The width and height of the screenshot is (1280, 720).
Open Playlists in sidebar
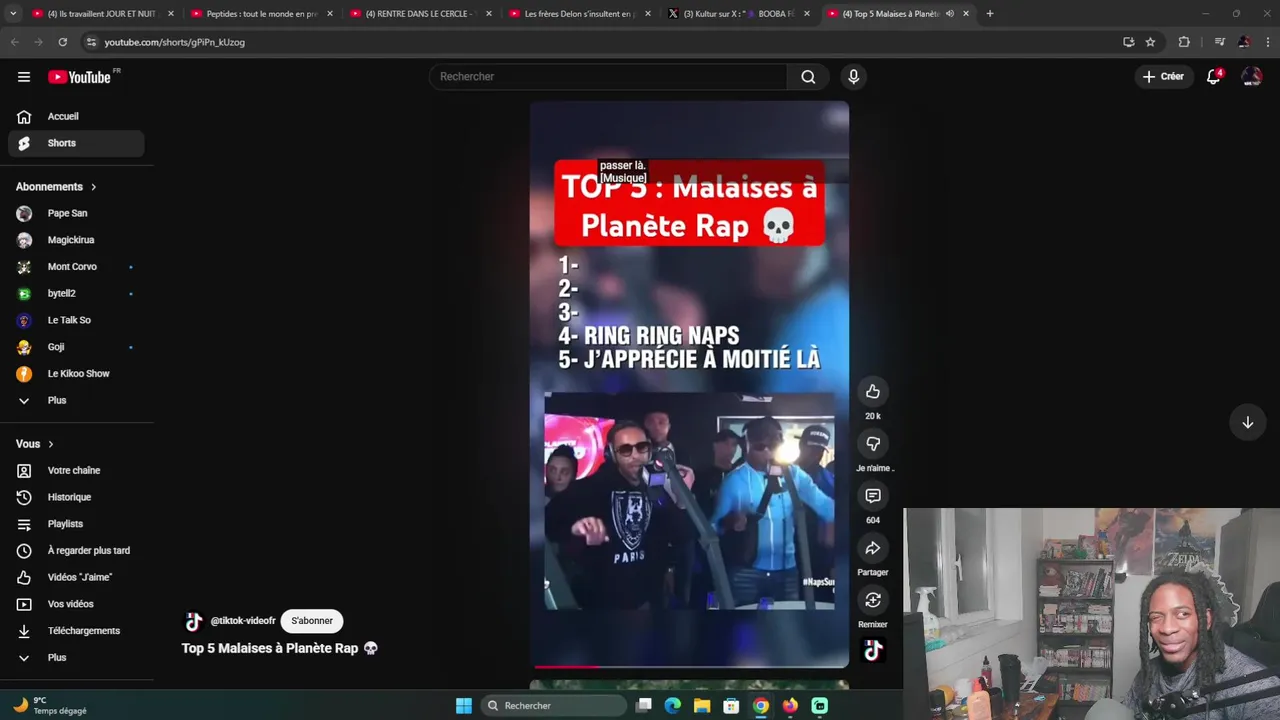click(x=76, y=524)
